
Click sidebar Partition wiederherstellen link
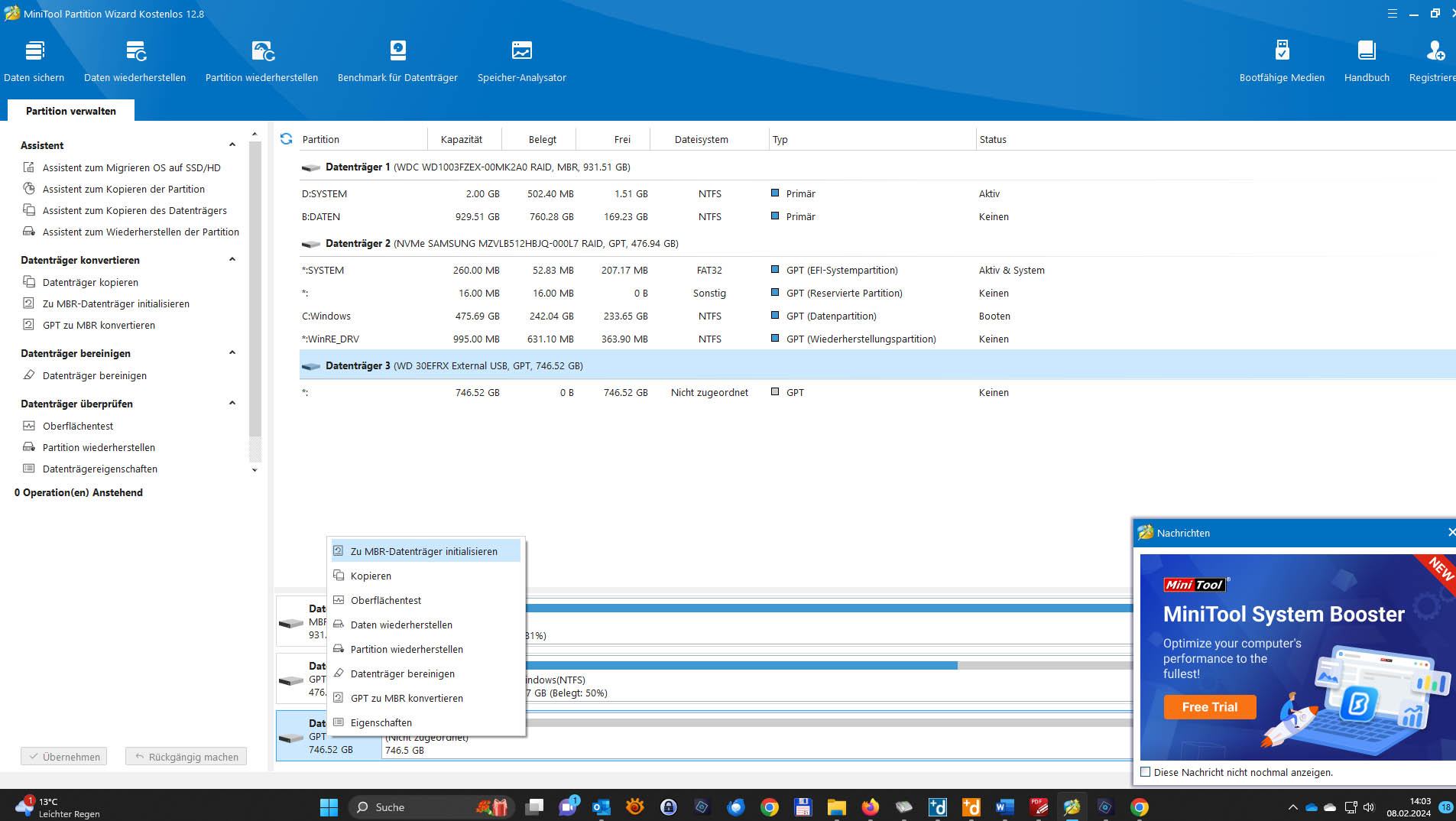(99, 447)
